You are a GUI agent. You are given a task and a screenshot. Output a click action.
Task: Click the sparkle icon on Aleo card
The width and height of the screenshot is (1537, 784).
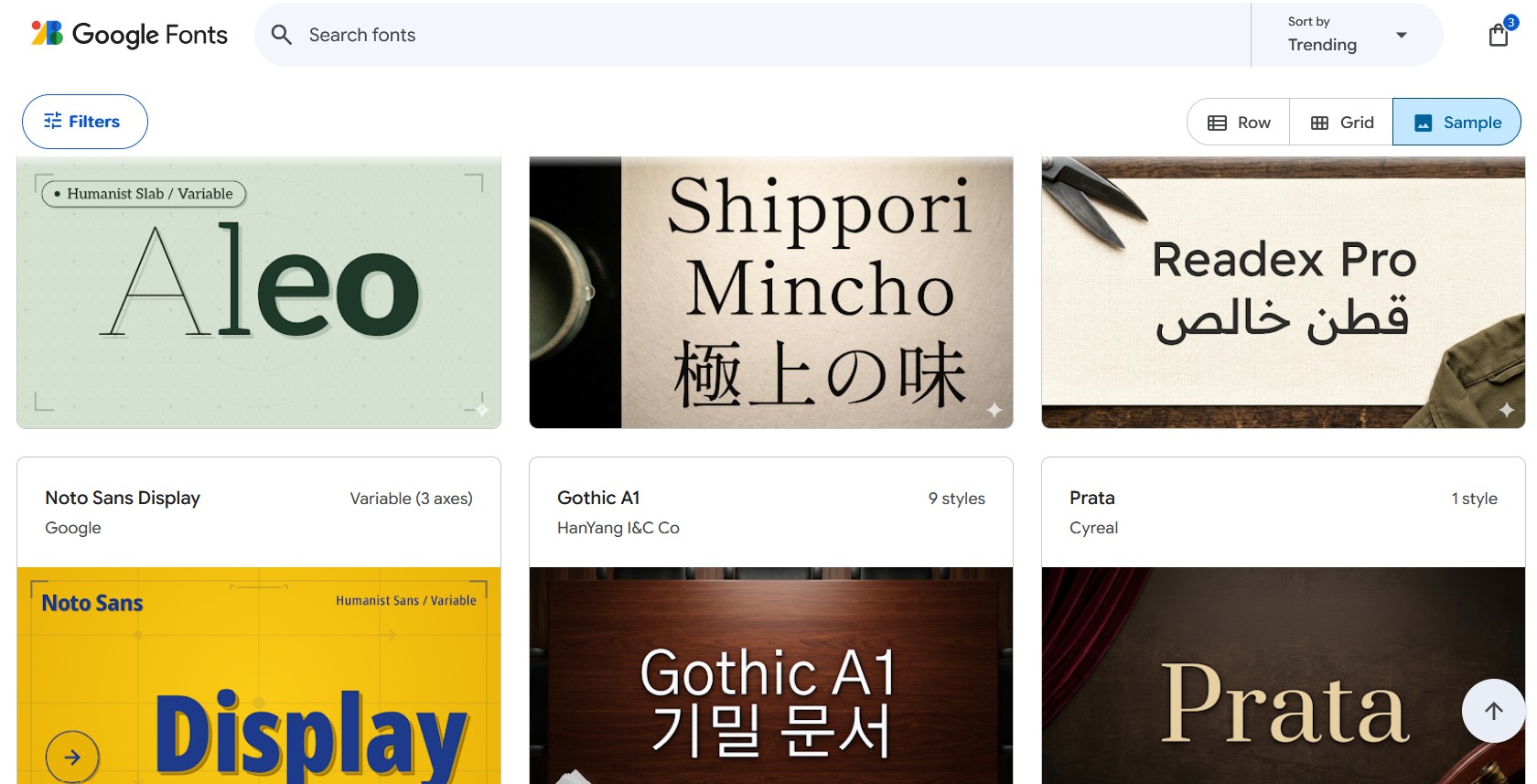(482, 410)
